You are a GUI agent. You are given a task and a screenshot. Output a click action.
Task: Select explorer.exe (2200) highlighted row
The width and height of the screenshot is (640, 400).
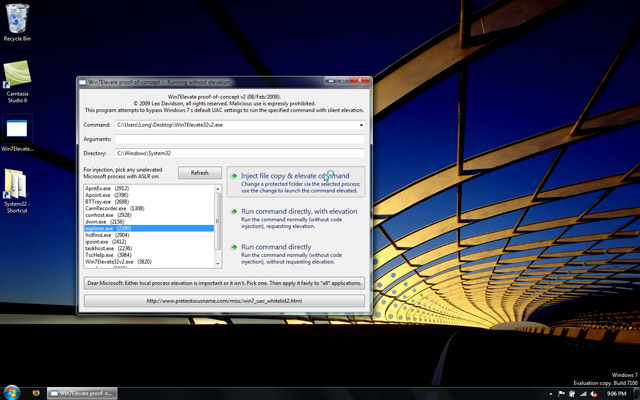pos(149,228)
